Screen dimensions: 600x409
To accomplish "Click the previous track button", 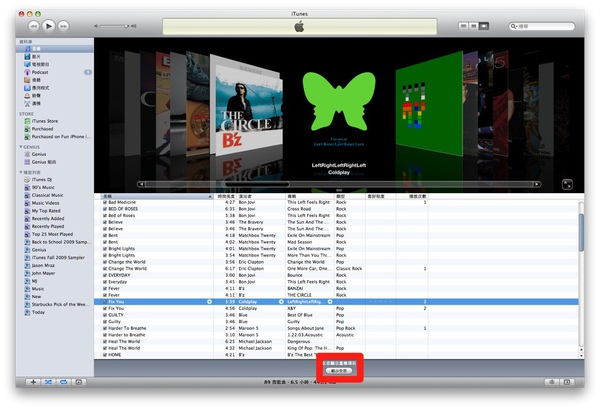I will [34, 26].
